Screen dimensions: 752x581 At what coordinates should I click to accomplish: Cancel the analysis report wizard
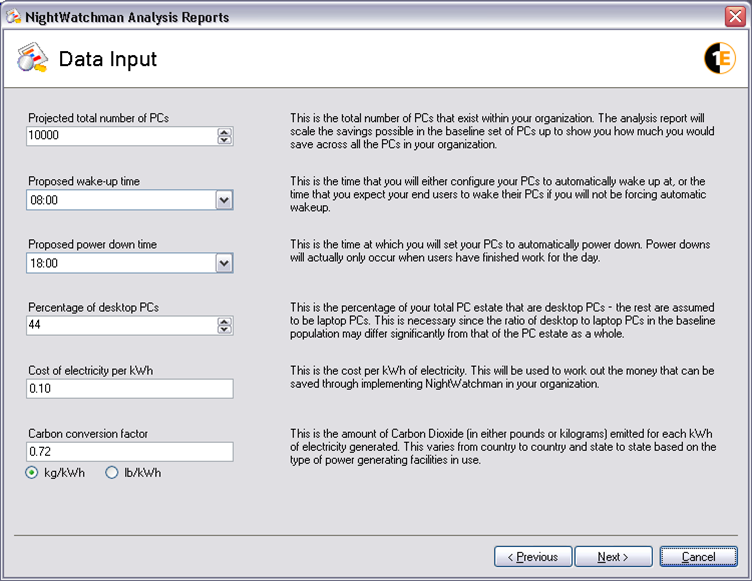coord(698,556)
